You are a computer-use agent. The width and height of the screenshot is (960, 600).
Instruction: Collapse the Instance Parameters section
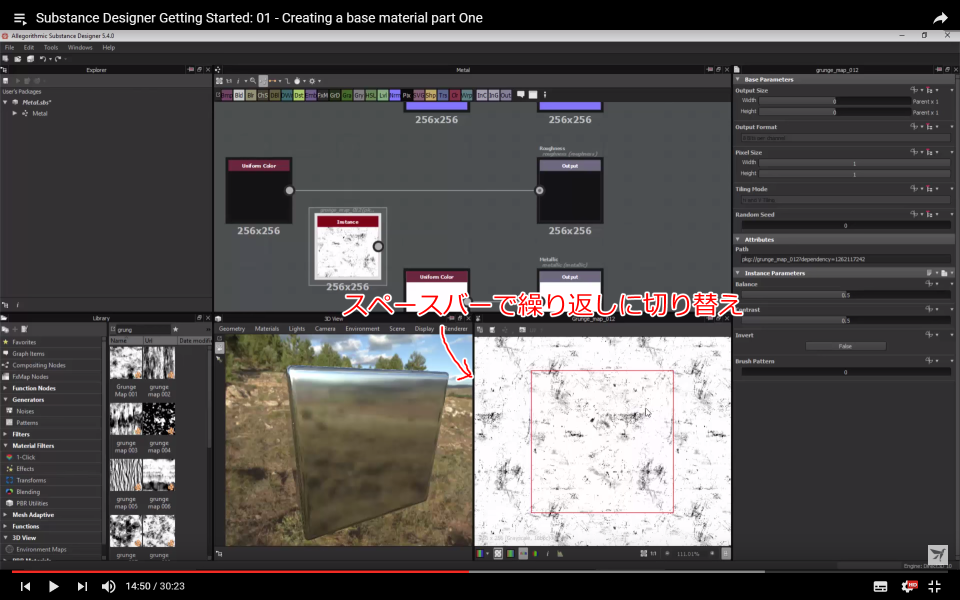pyautogui.click(x=738, y=273)
